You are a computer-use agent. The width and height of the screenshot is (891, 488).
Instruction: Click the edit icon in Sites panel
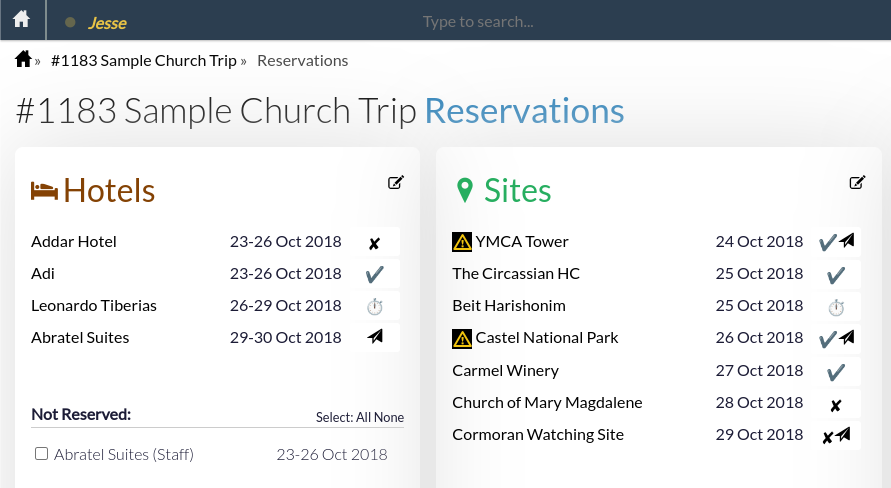click(857, 182)
